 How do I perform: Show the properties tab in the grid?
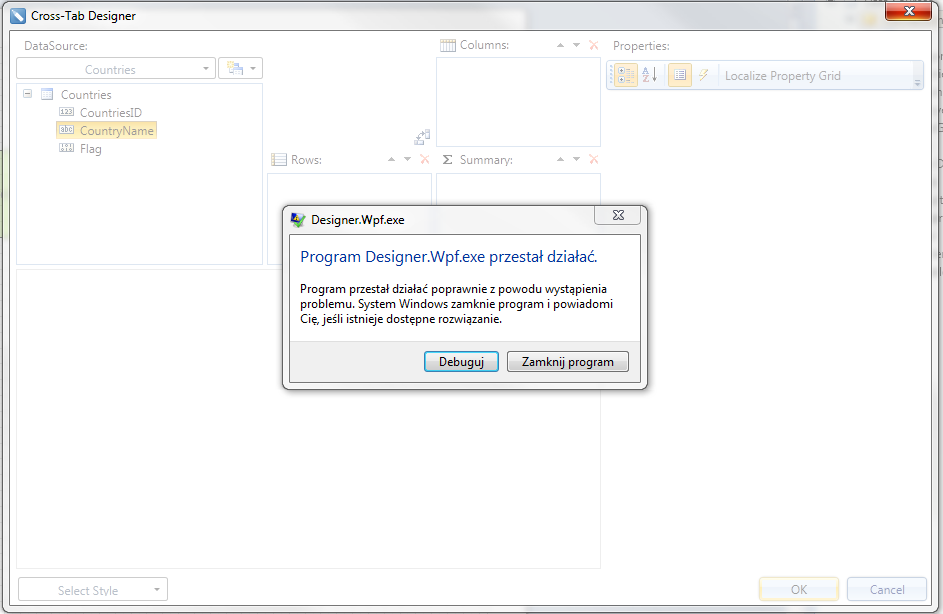(x=680, y=75)
